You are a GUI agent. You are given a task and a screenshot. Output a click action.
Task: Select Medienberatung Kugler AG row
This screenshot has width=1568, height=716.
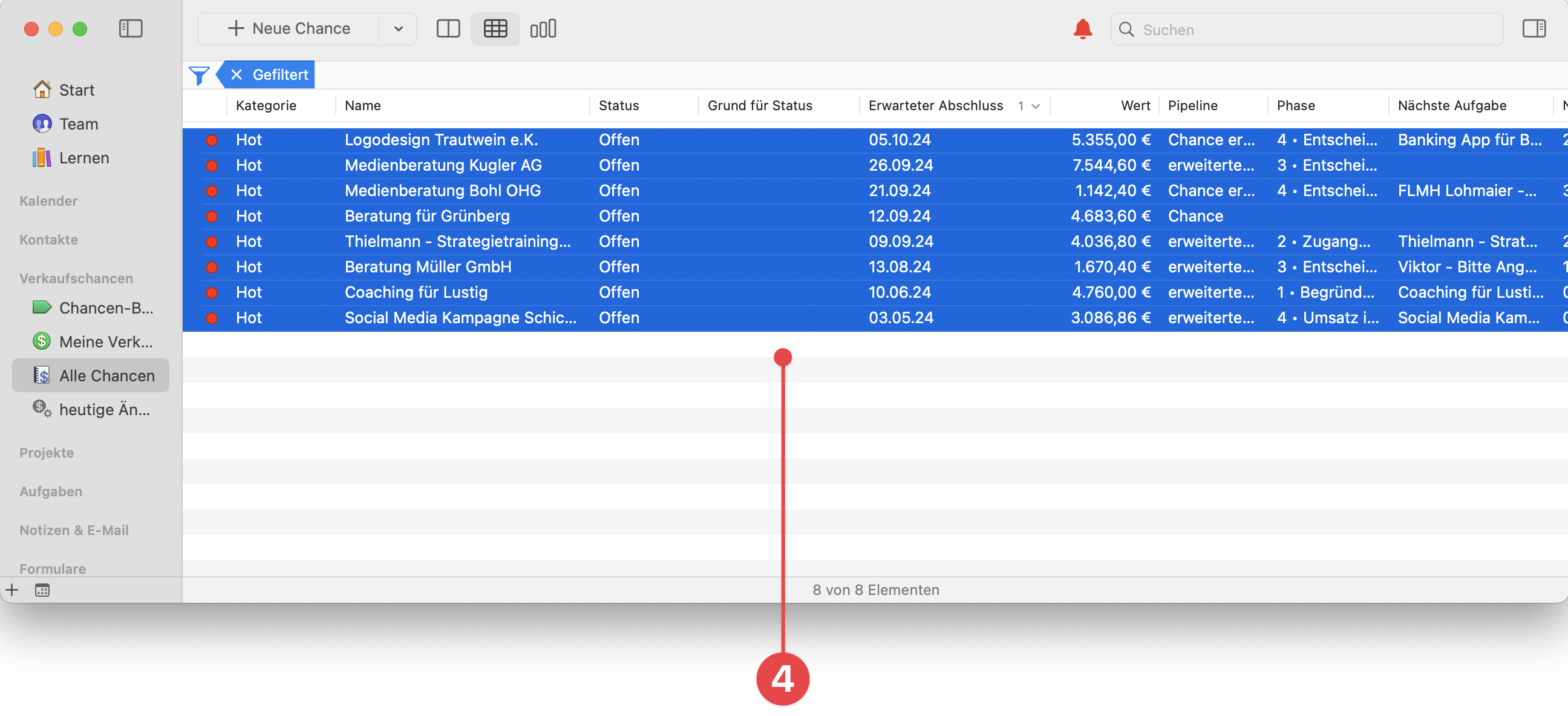pos(875,166)
